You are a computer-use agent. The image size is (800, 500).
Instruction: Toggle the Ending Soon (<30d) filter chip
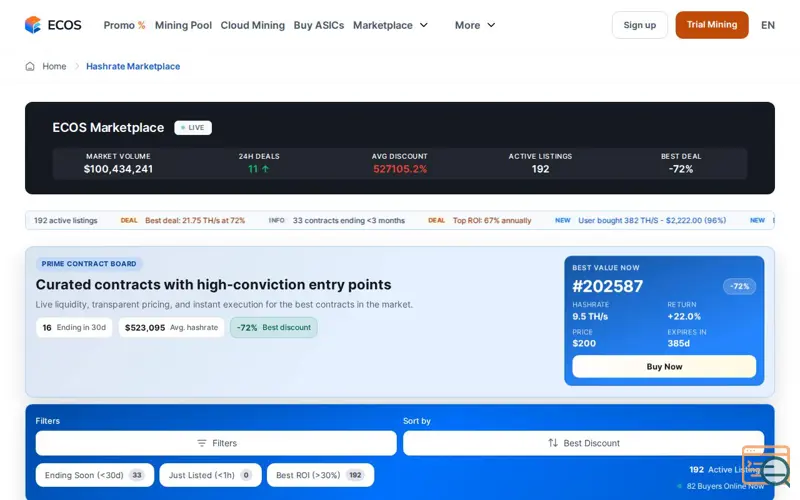(94, 475)
